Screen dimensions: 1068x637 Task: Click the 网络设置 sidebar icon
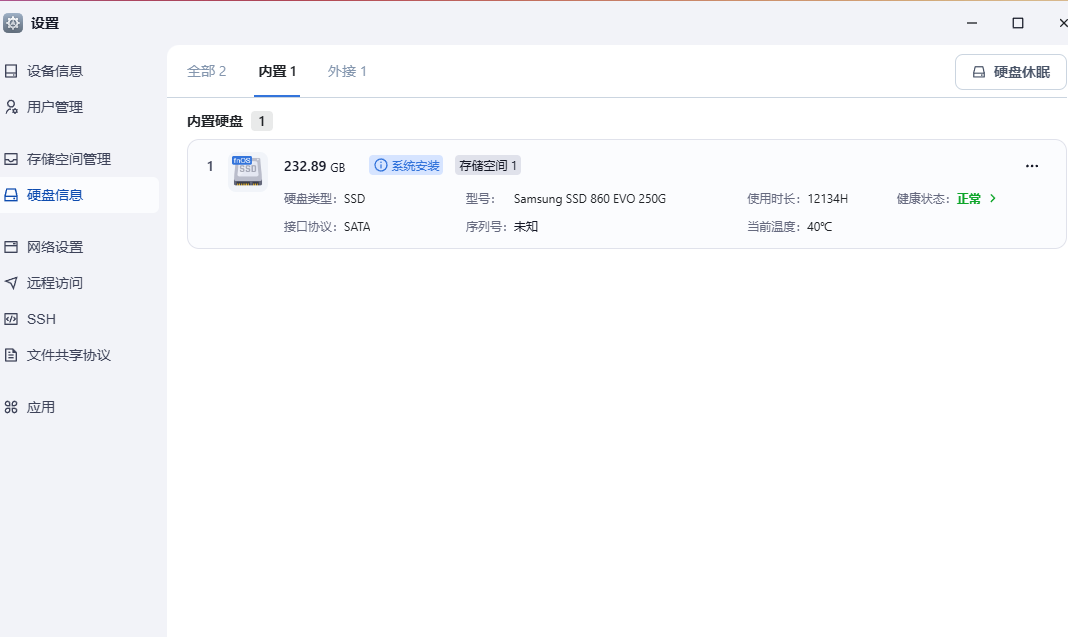coord(11,247)
